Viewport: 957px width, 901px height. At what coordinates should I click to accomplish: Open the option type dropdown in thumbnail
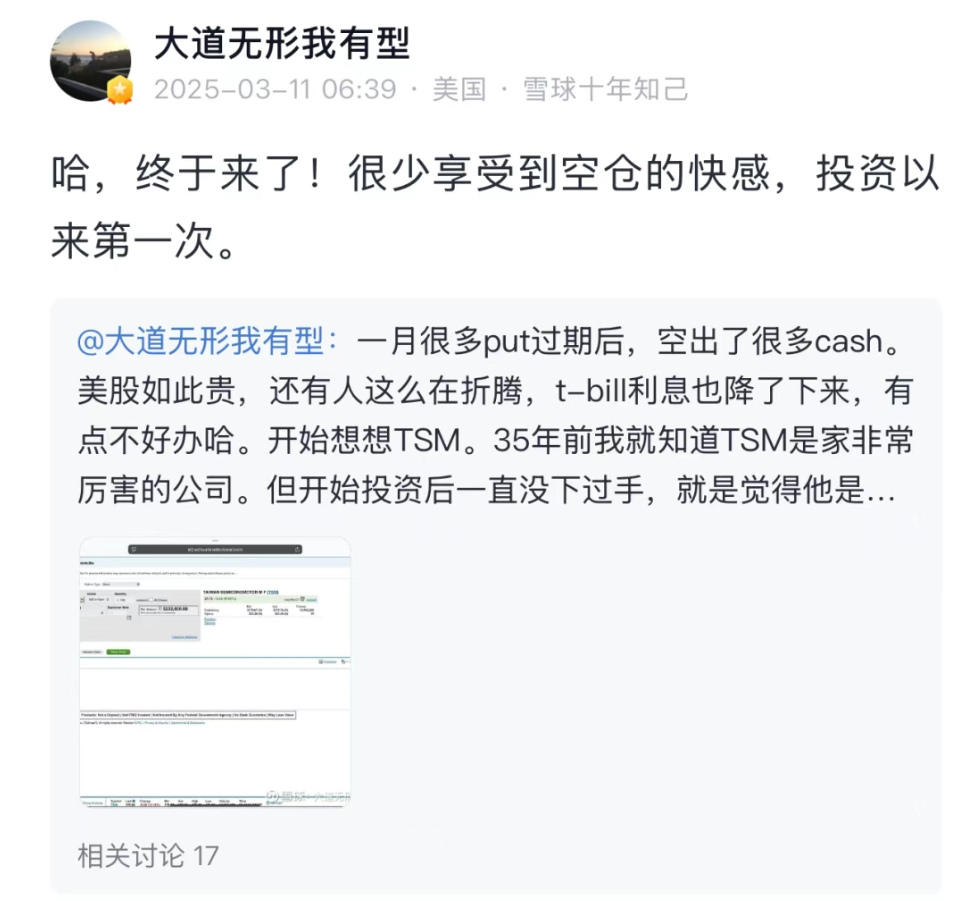click(121, 584)
